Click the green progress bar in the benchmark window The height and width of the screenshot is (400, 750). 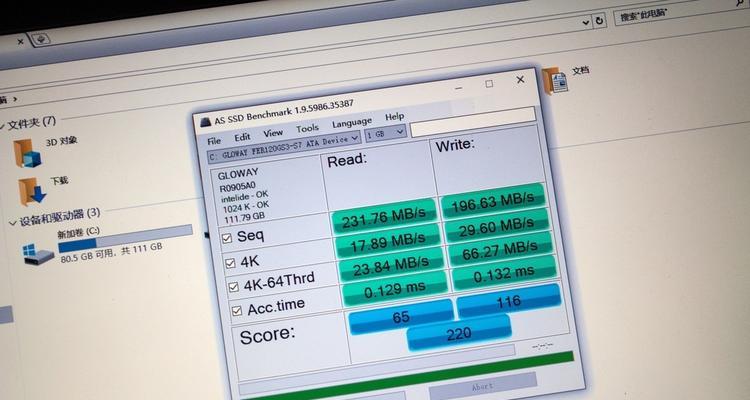(x=407, y=378)
